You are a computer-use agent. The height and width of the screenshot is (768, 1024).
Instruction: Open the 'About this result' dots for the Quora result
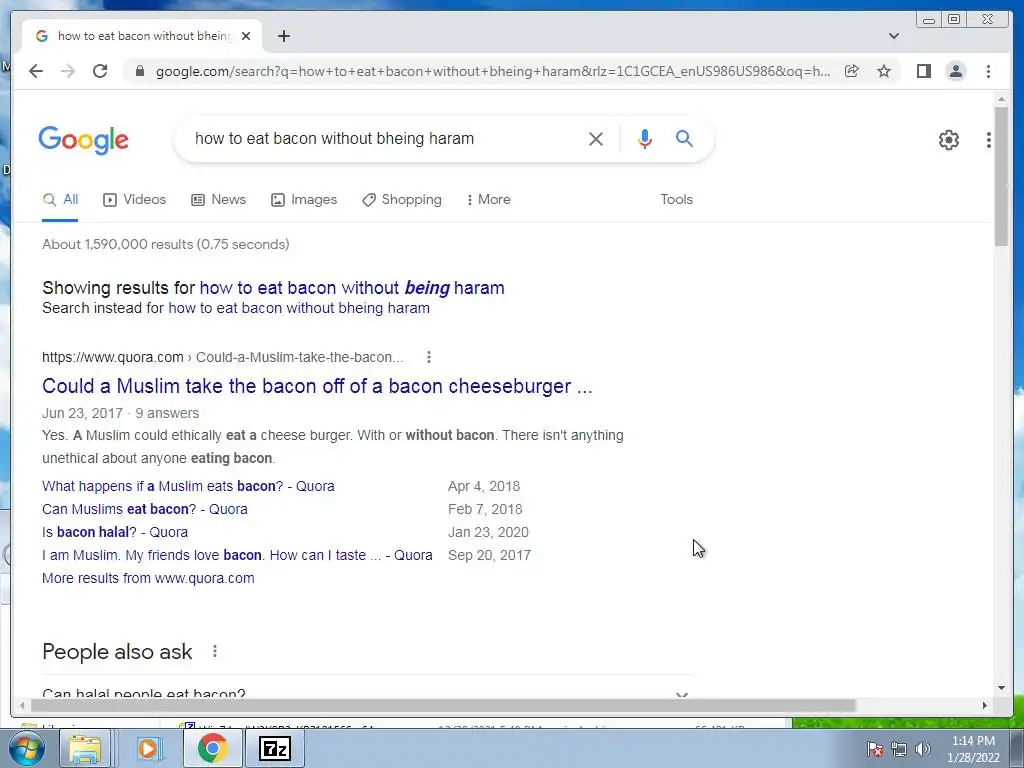pyautogui.click(x=428, y=357)
